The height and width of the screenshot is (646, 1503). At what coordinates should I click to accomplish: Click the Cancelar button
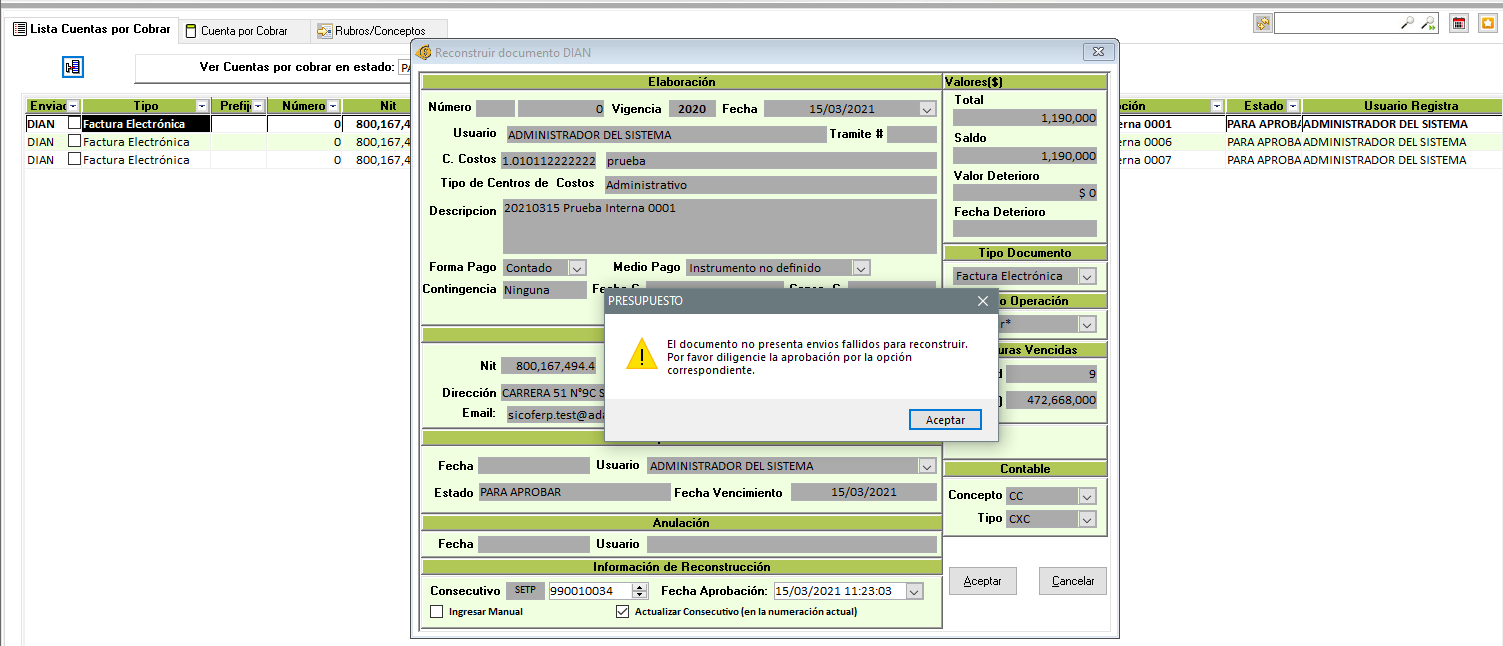click(1072, 581)
